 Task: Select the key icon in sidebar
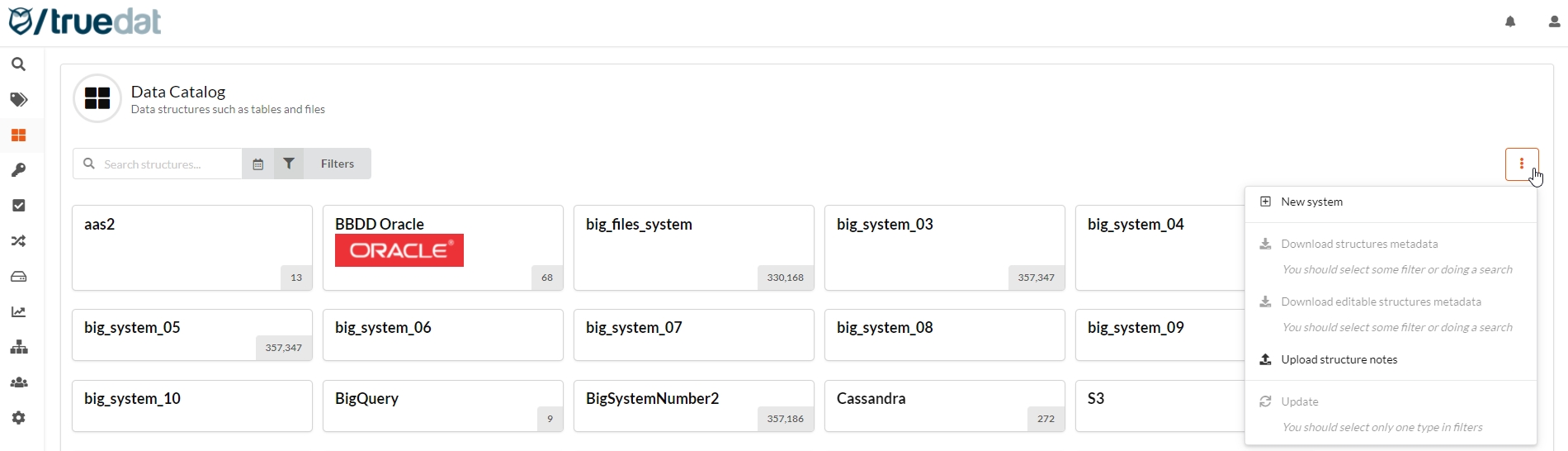coord(18,170)
